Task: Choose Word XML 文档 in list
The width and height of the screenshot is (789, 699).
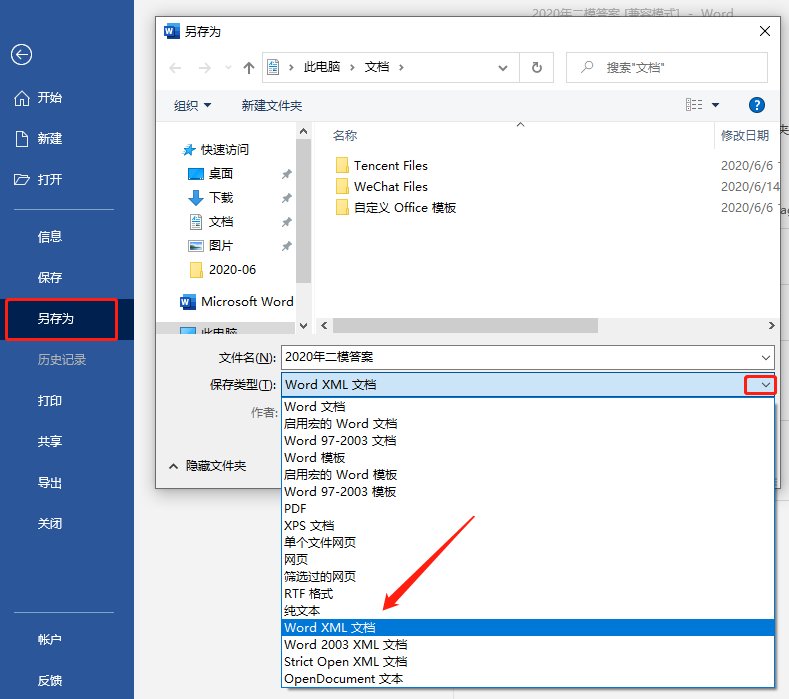Action: (x=528, y=628)
